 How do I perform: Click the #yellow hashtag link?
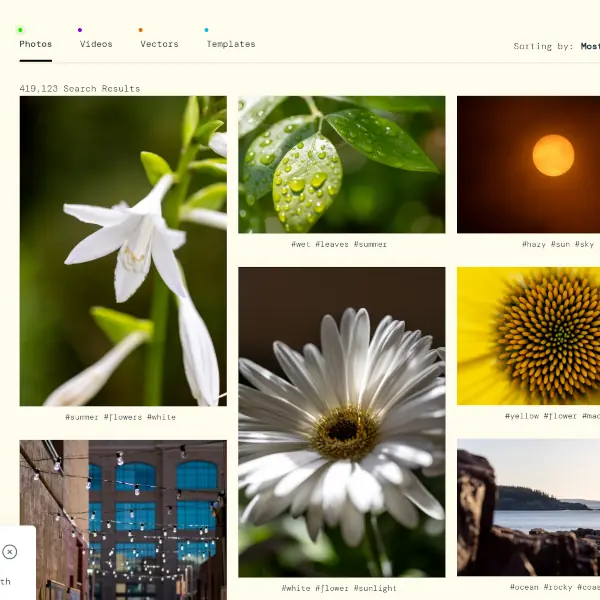pos(521,416)
